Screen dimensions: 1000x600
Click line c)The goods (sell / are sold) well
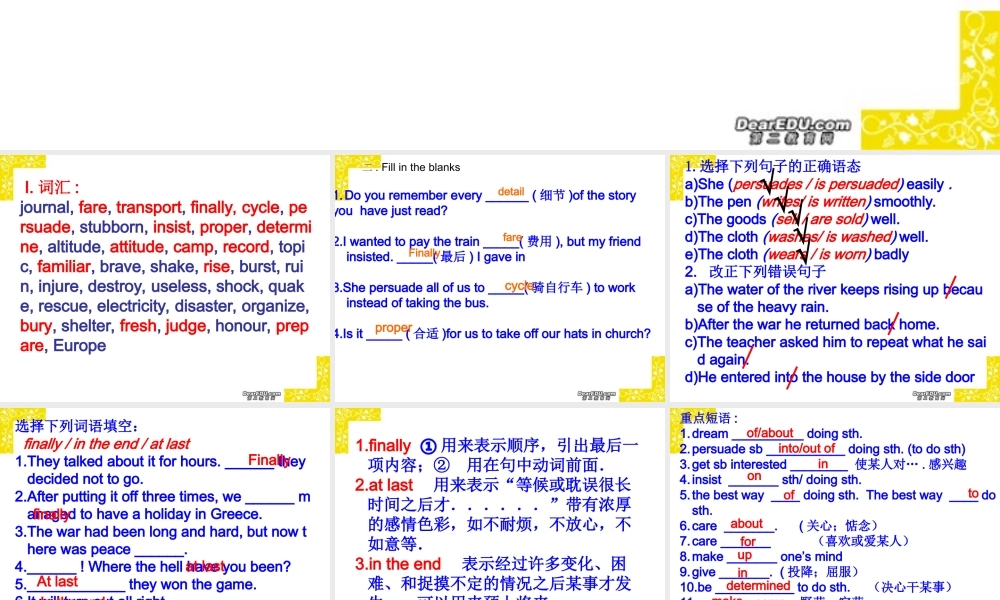point(792,219)
